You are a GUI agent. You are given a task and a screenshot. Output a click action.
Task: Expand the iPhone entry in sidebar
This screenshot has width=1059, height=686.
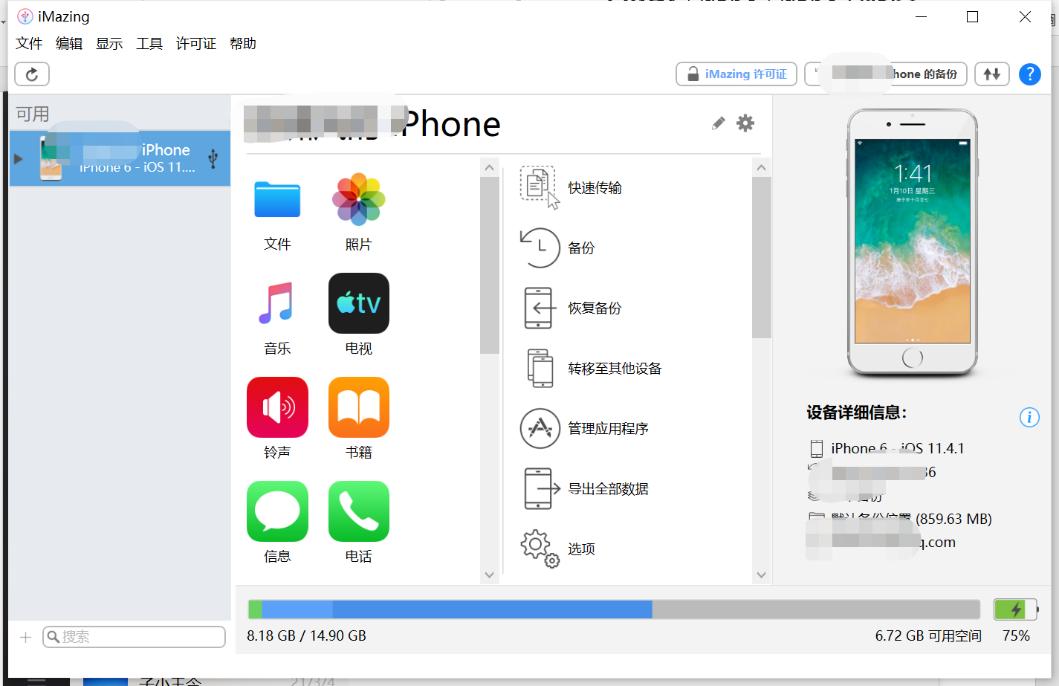17,157
